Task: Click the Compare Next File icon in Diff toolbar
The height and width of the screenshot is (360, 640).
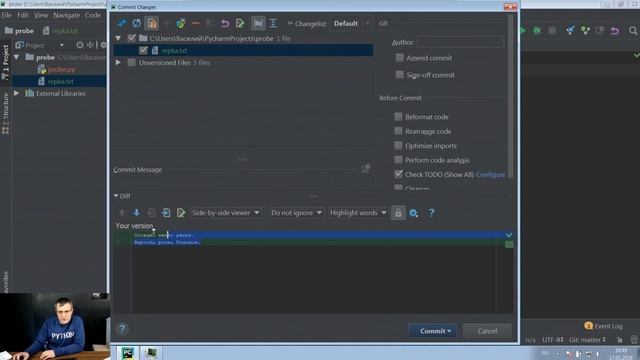Action: [166, 213]
